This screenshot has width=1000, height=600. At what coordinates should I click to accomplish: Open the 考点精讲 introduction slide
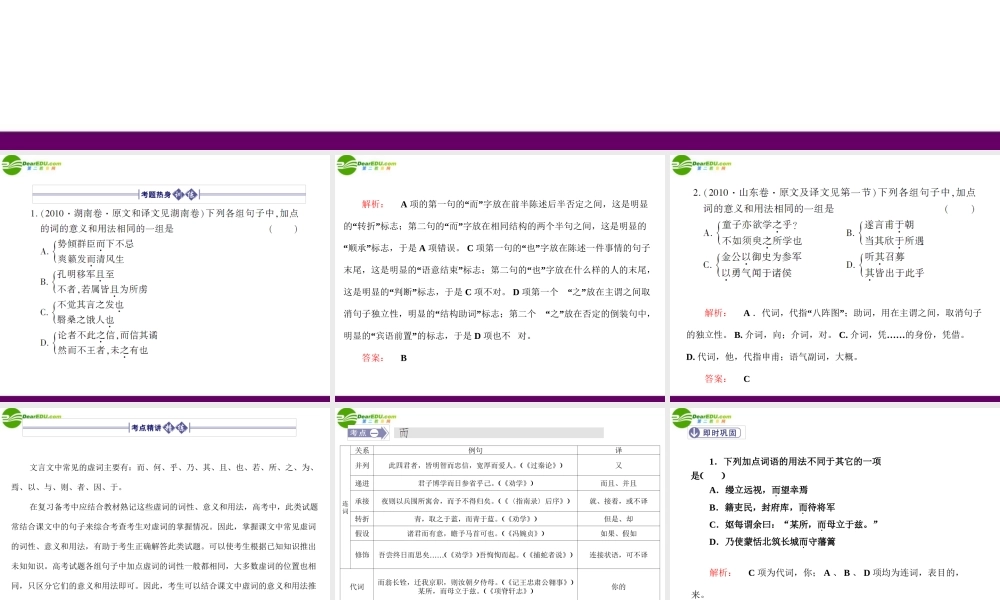pos(165,503)
